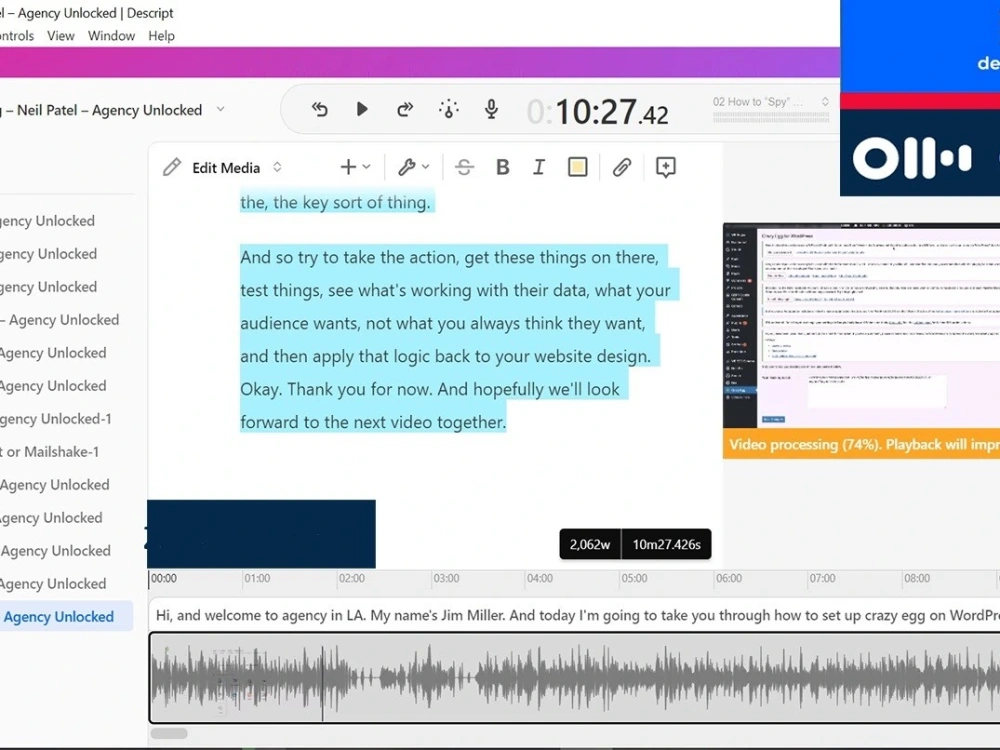Image resolution: width=1000 pixels, height=750 pixels.
Task: Click the 03:00 timeline ruler mark
Action: pyautogui.click(x=446, y=578)
